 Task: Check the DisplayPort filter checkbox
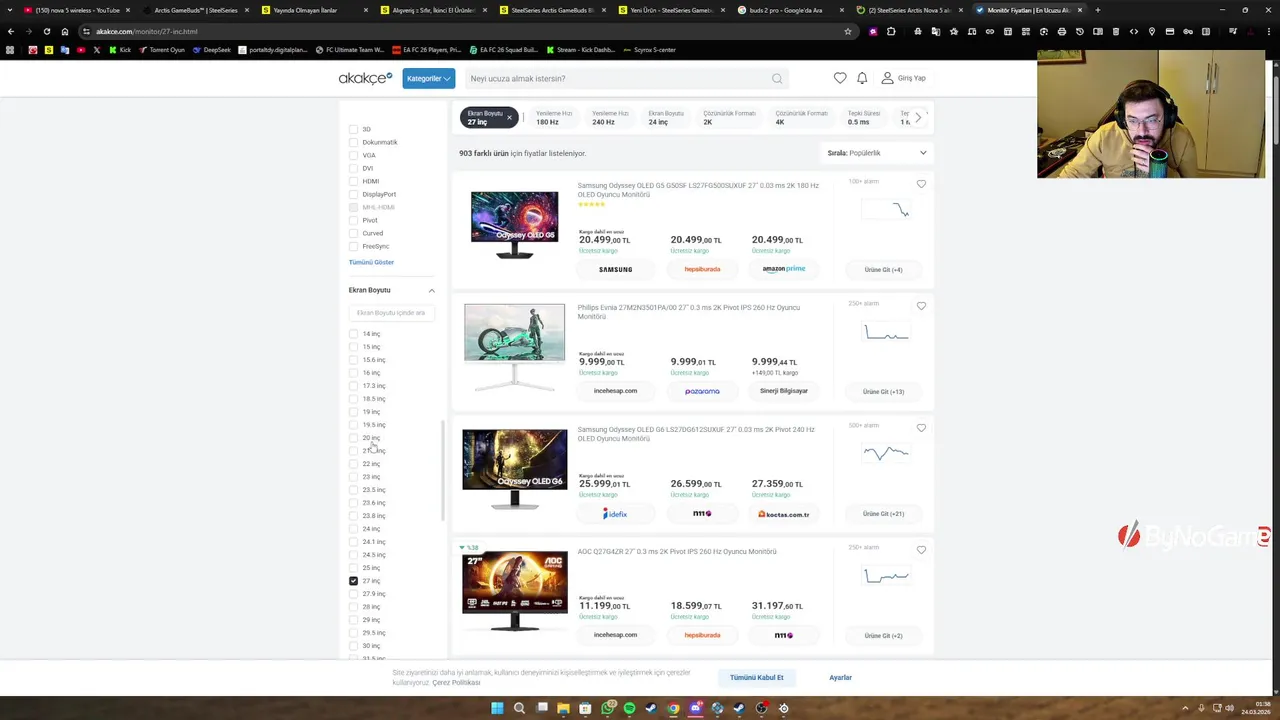pyautogui.click(x=353, y=194)
